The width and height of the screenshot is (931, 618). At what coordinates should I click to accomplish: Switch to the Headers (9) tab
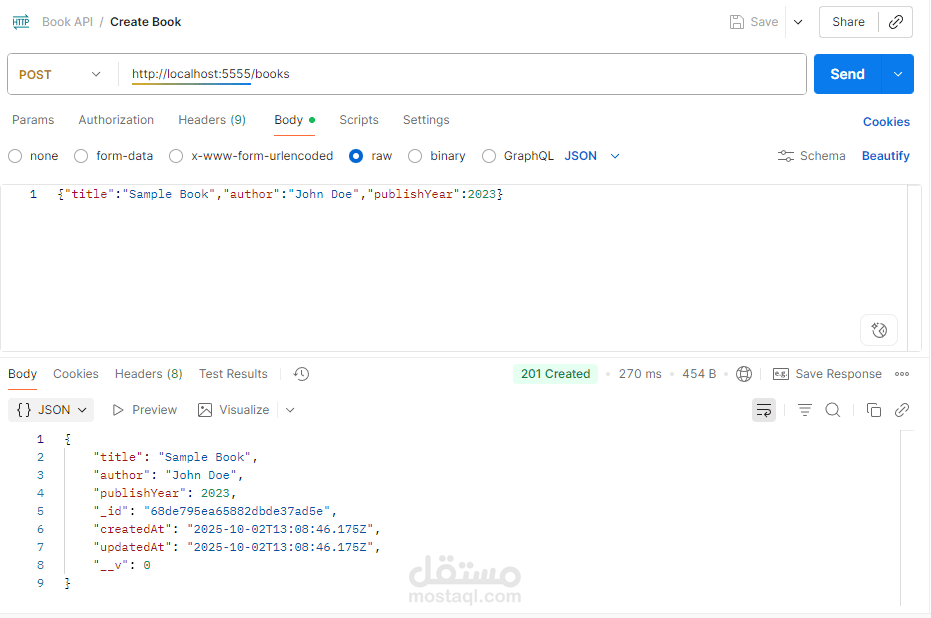click(x=211, y=120)
